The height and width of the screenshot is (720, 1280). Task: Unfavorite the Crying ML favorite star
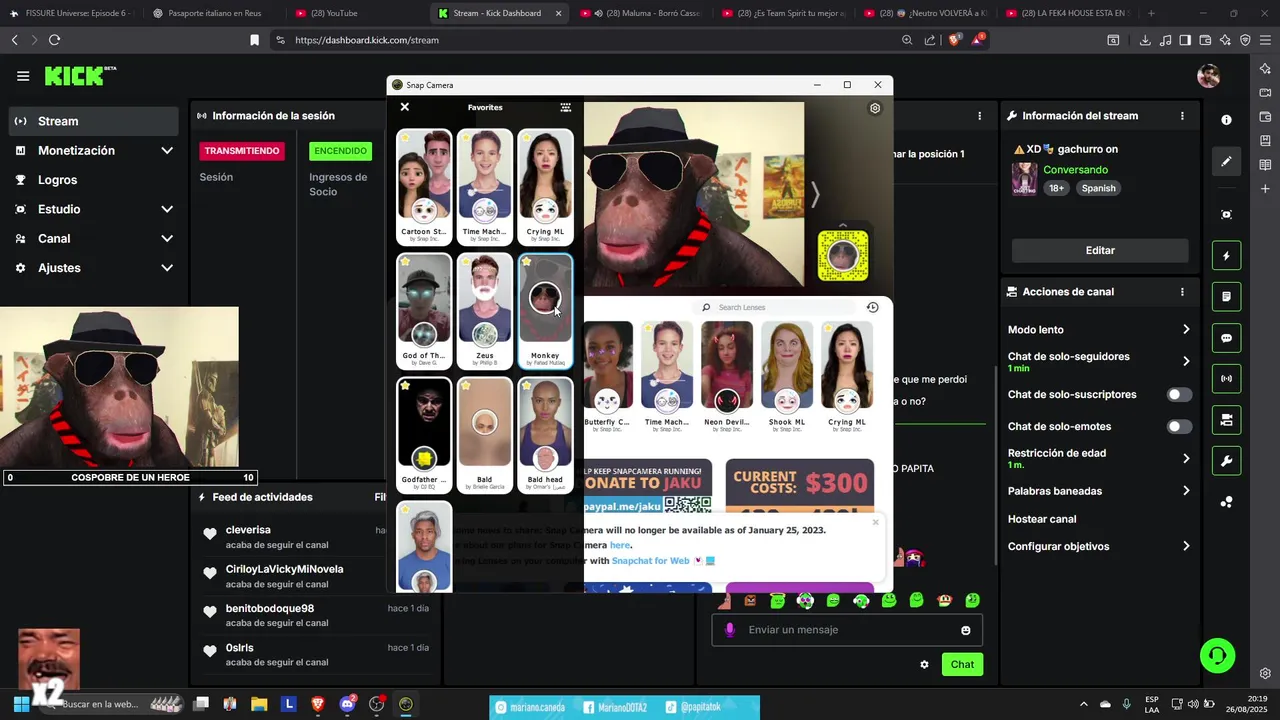(x=526, y=138)
